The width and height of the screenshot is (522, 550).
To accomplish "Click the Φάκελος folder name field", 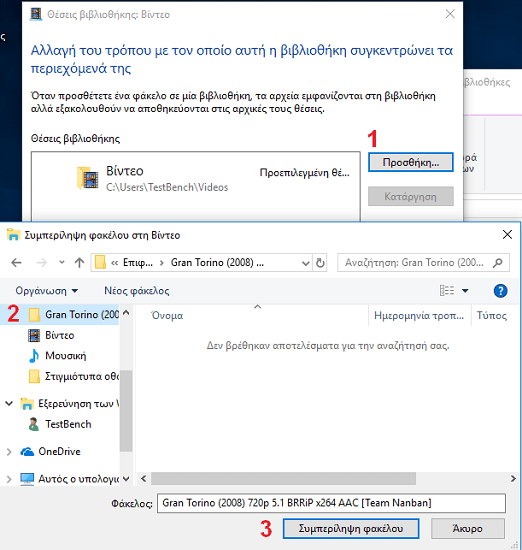I will [331, 503].
